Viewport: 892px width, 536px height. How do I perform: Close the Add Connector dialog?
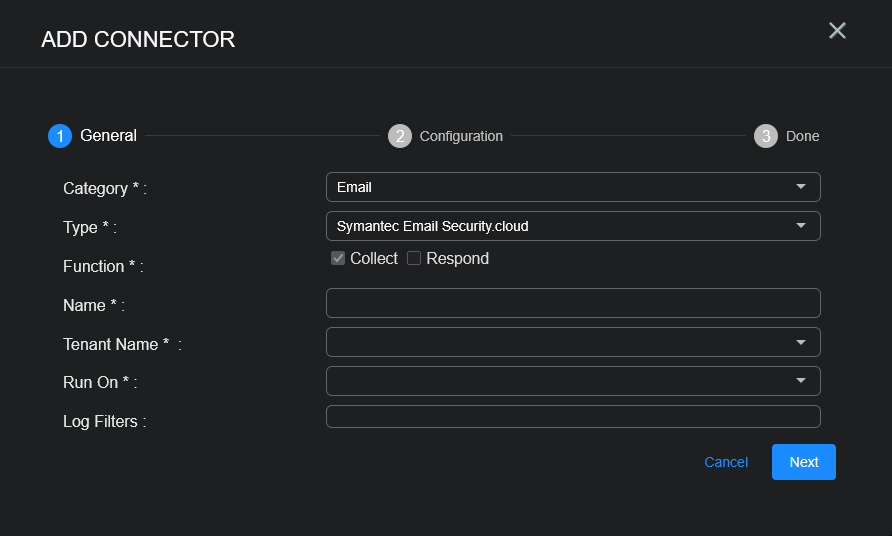coord(837,31)
